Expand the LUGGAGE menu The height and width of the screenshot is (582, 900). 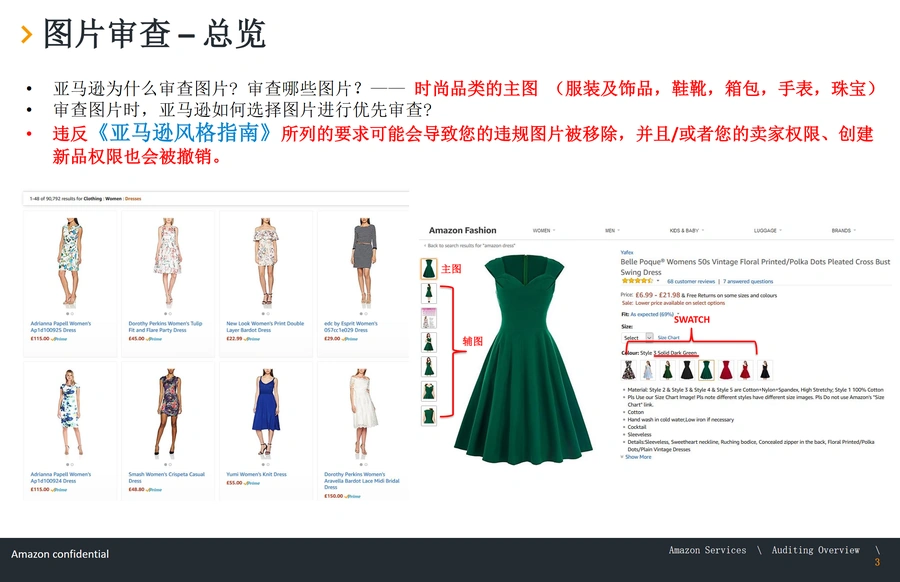pos(767,231)
